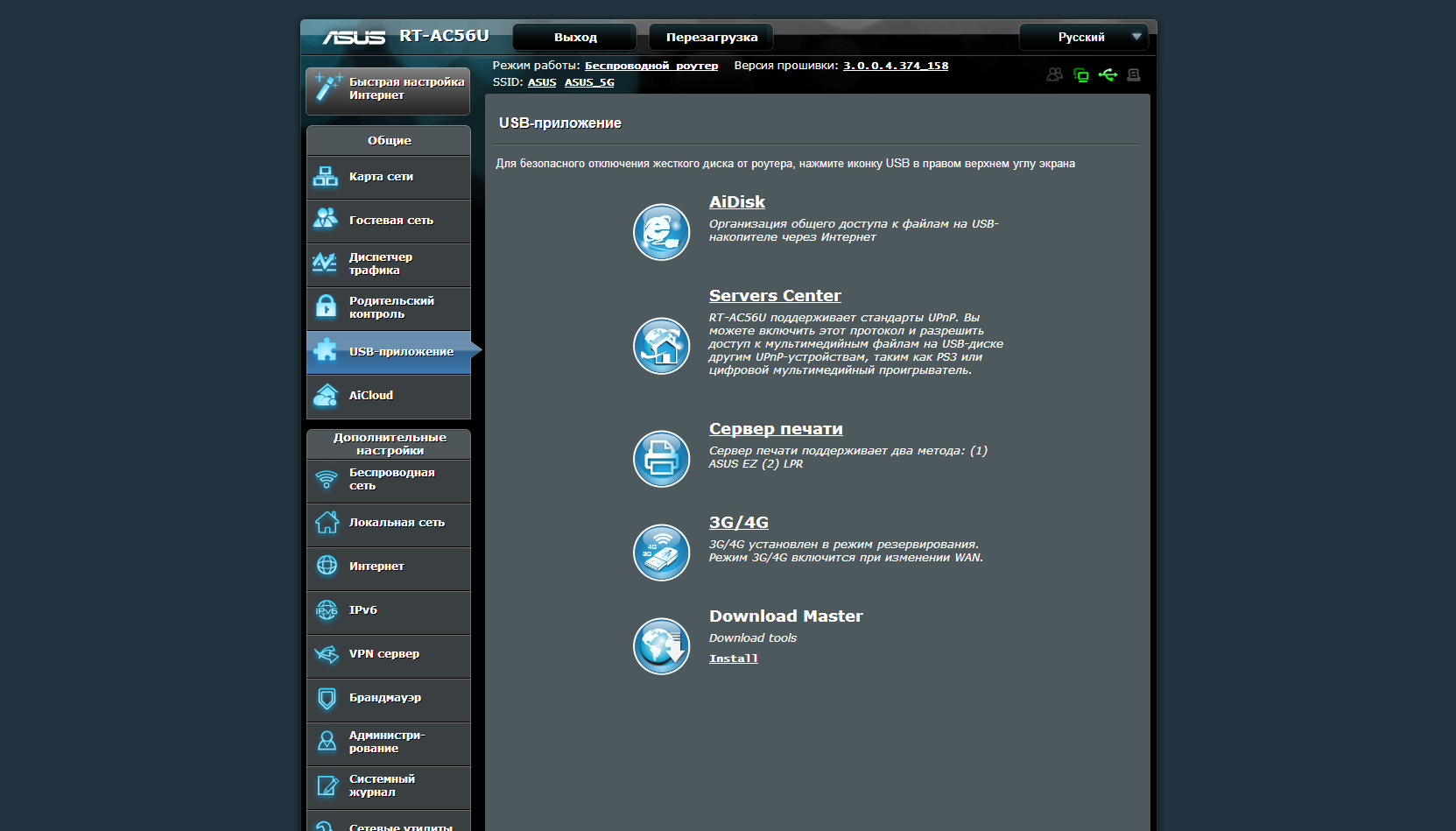The width and height of the screenshot is (1456, 831).
Task: Click the Download Master title text
Action: coord(786,616)
